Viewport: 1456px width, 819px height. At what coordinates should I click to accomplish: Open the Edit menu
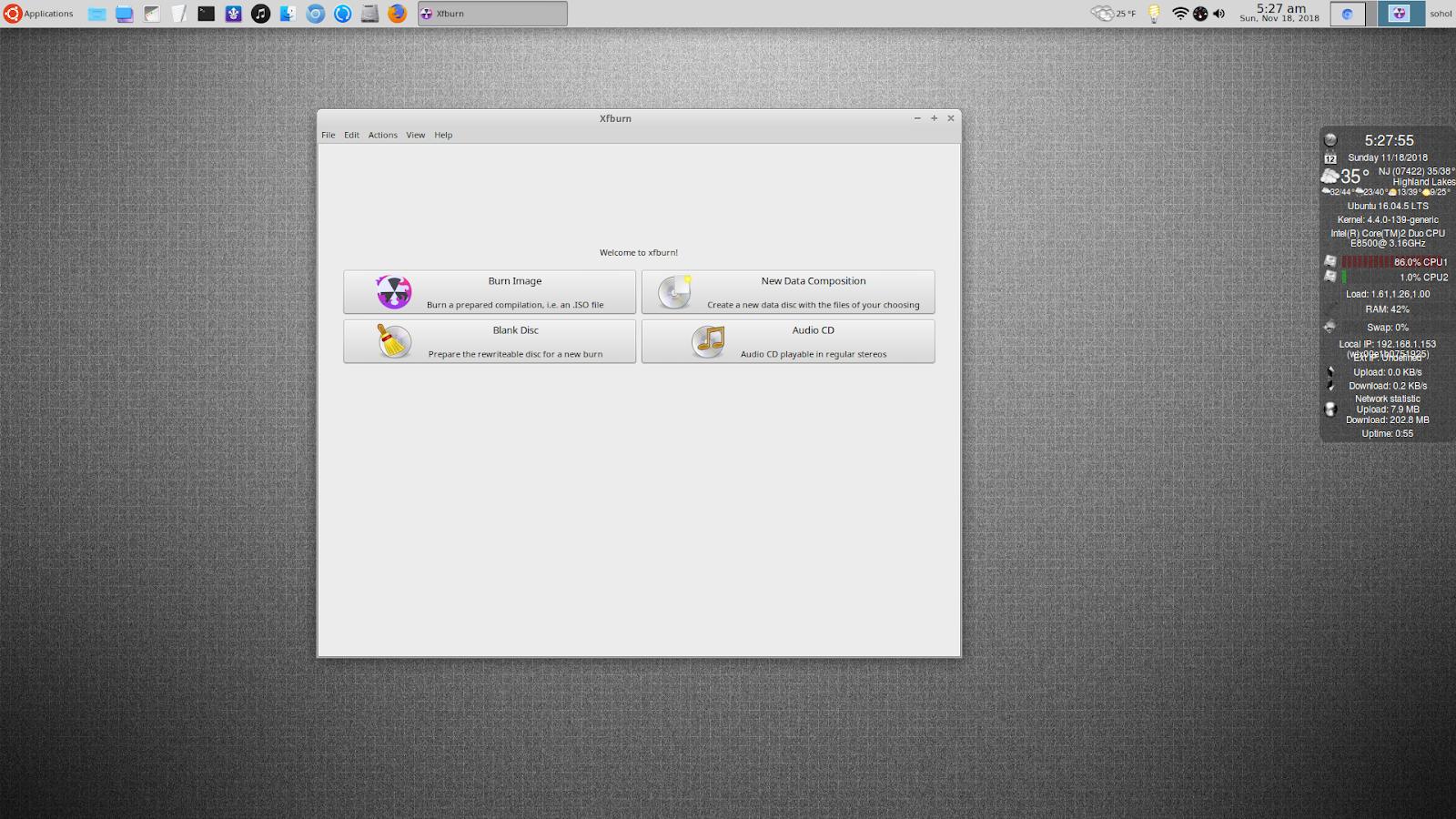[x=351, y=135]
